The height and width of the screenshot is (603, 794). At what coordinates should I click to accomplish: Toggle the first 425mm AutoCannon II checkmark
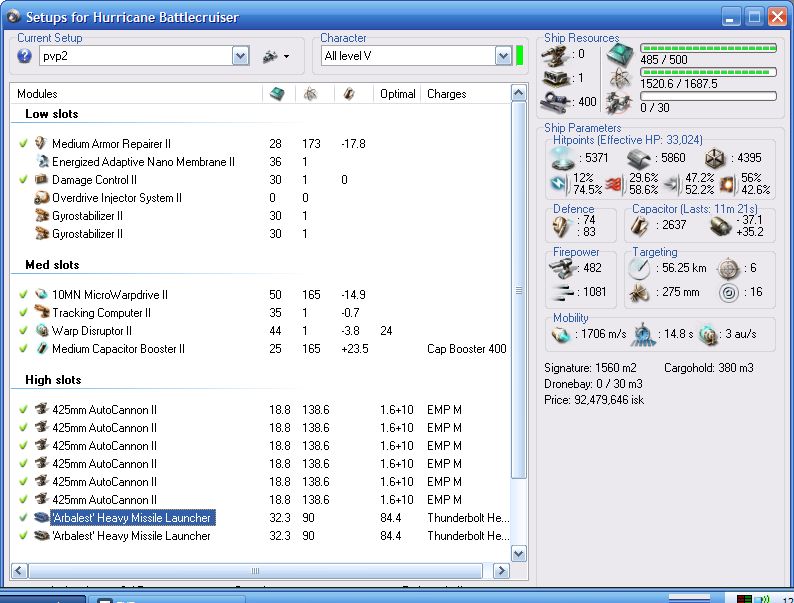23,409
